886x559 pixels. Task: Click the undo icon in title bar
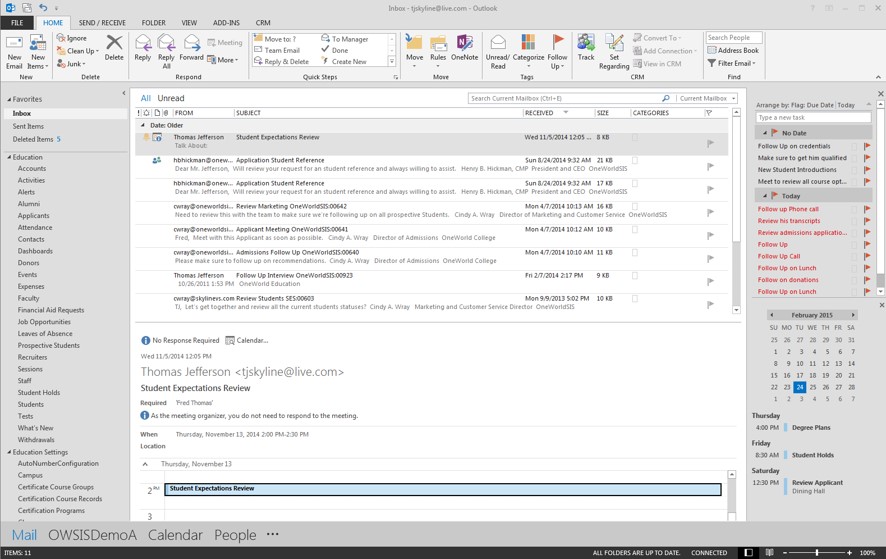coord(43,8)
